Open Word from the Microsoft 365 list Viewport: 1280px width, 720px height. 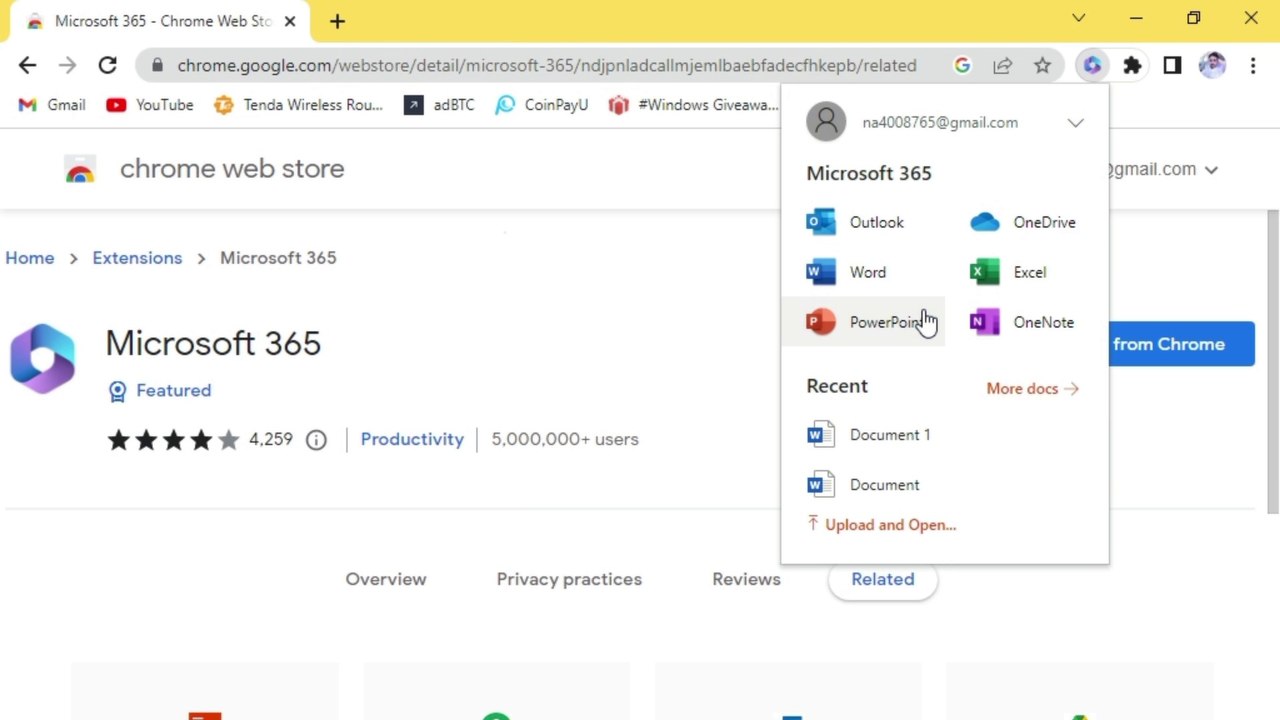(x=847, y=272)
